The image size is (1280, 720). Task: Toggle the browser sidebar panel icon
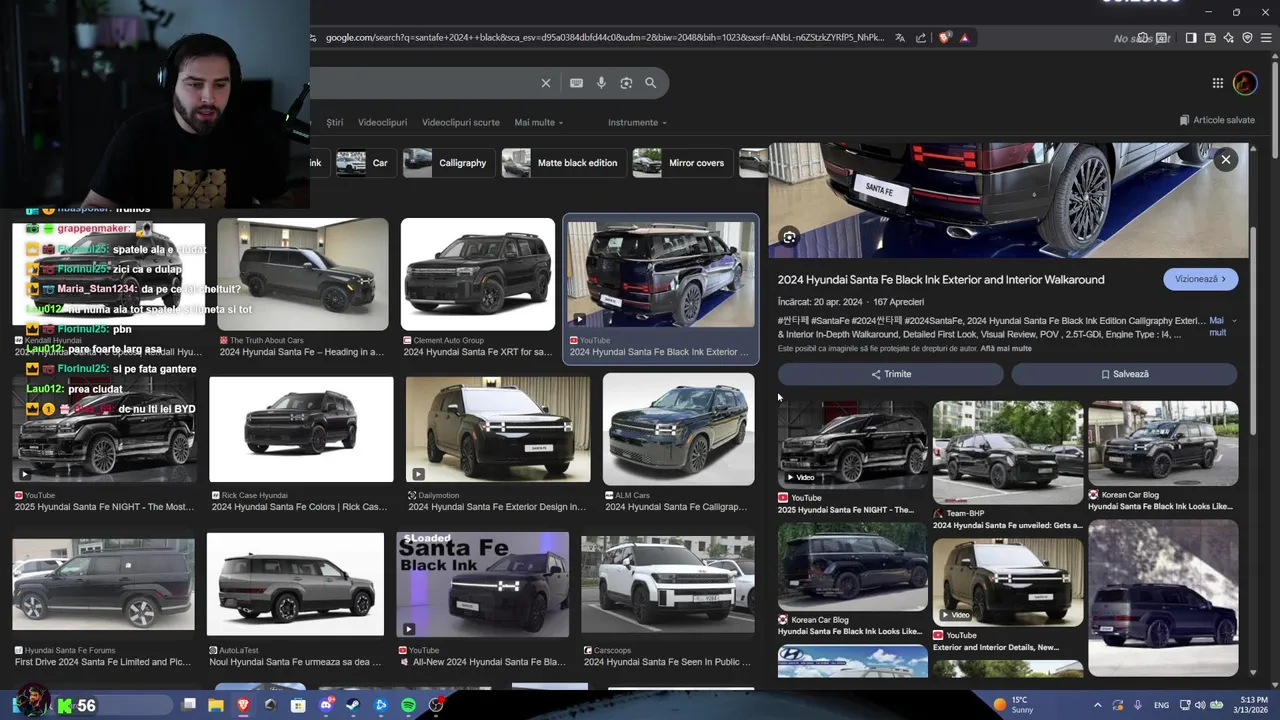tap(1191, 38)
